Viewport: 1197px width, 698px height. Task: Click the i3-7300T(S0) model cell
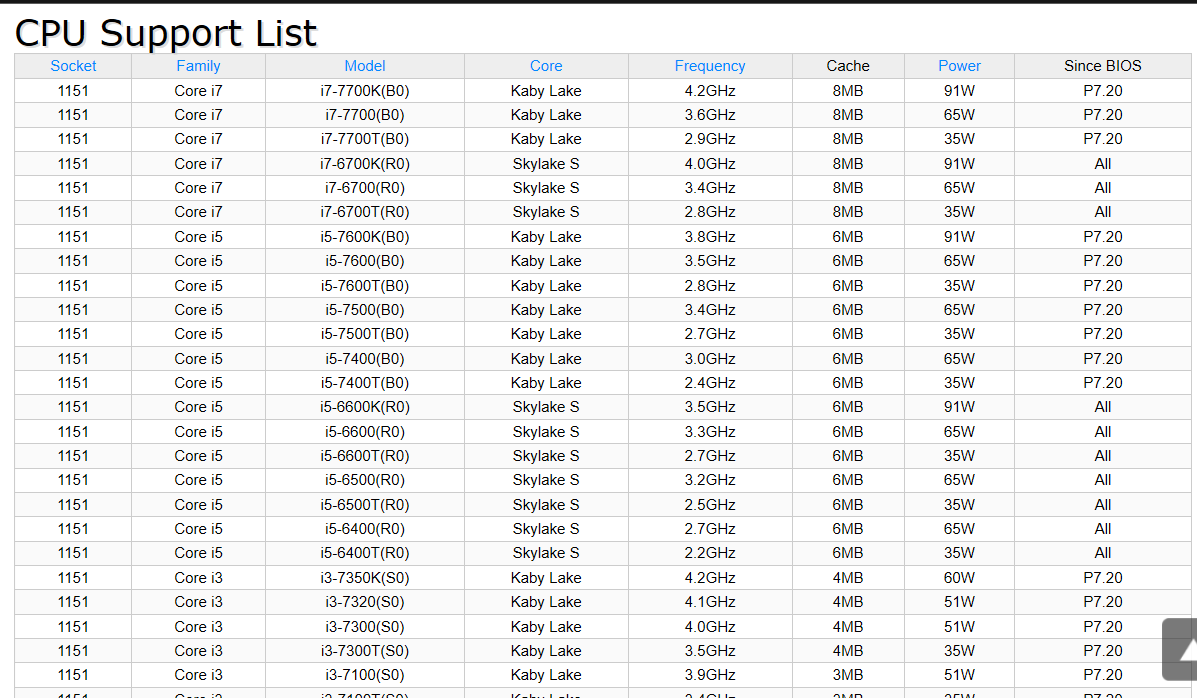point(365,651)
